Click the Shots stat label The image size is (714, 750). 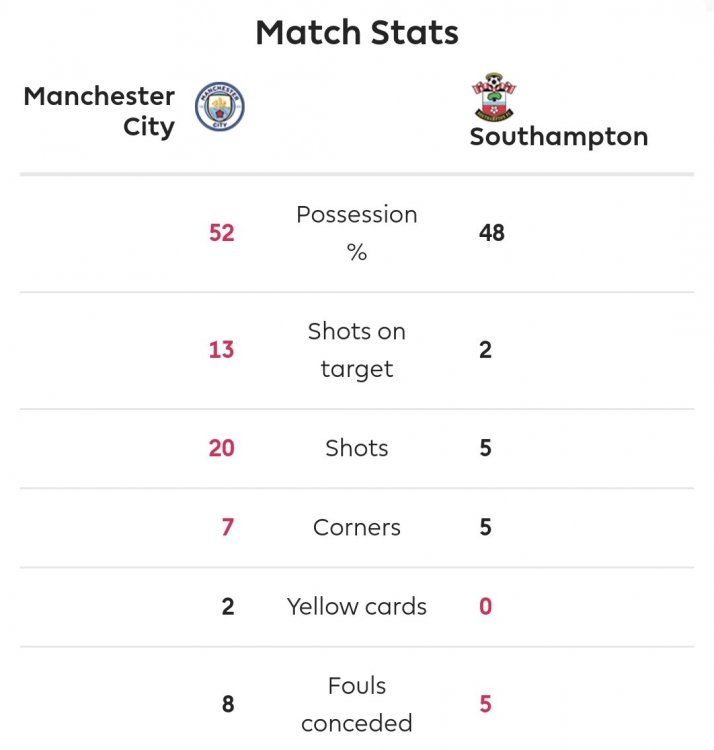coord(357,448)
